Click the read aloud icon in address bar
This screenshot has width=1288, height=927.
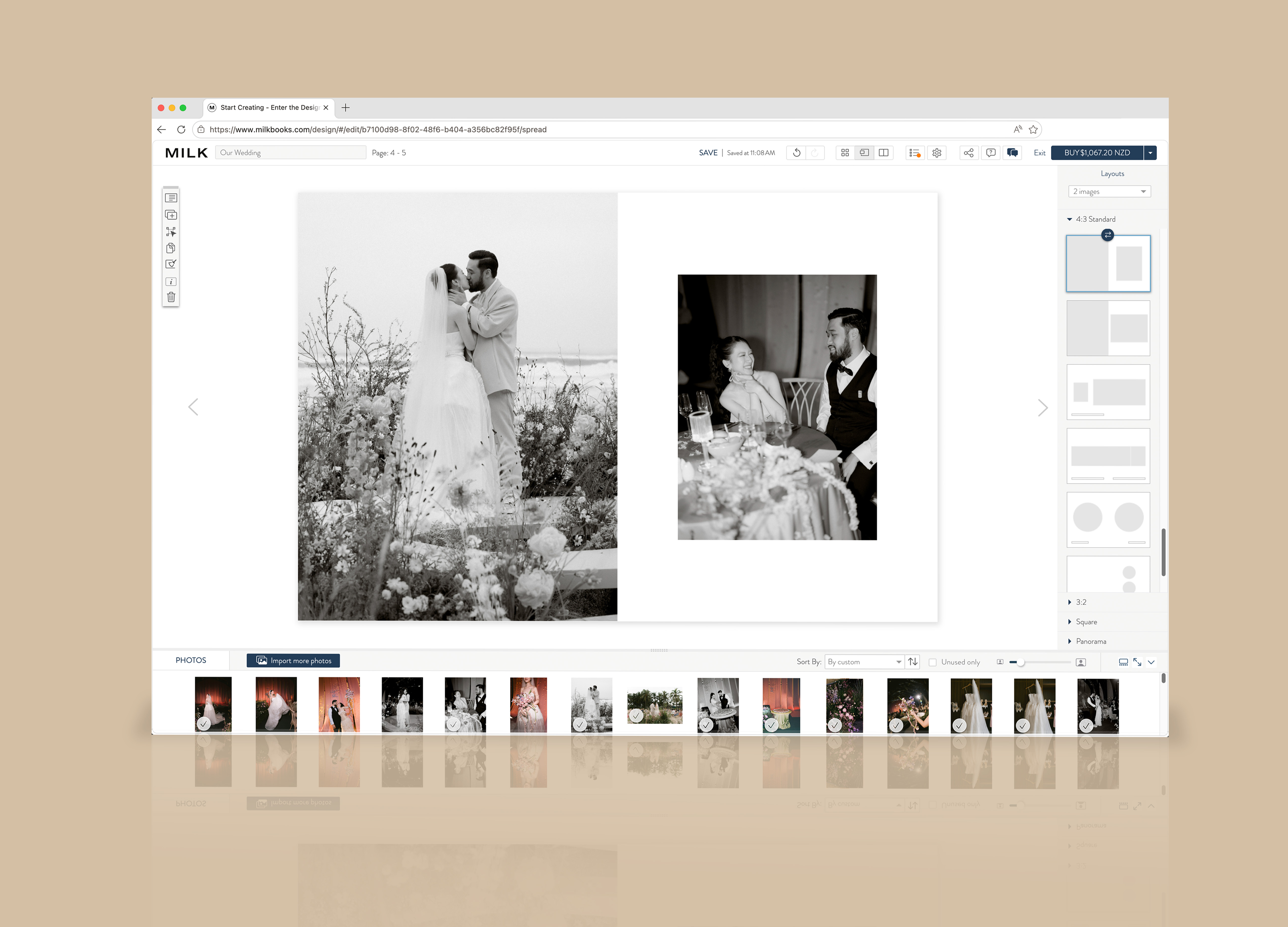point(1018,130)
